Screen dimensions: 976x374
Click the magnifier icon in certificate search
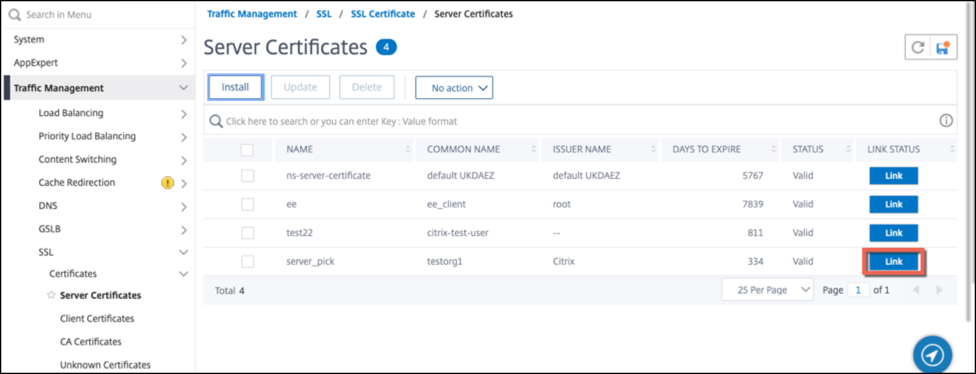(x=216, y=121)
